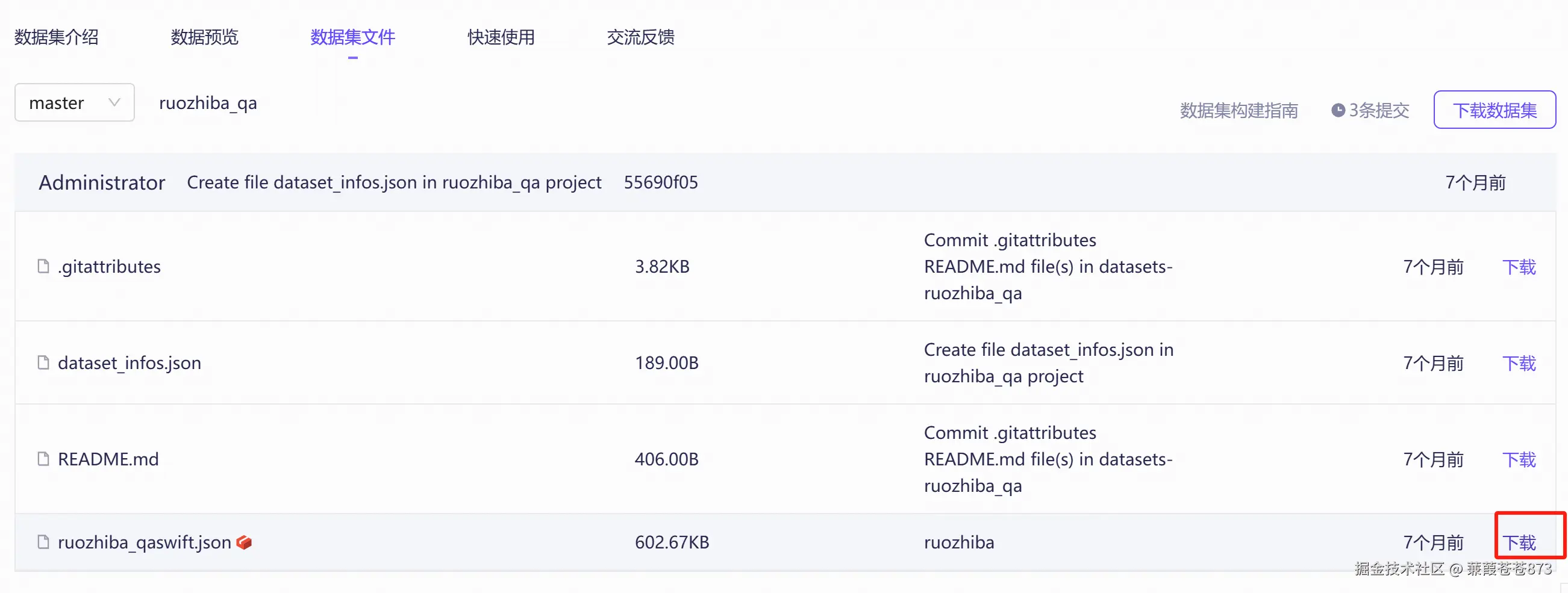
Task: Open the 快速使用 tab
Action: 501,37
